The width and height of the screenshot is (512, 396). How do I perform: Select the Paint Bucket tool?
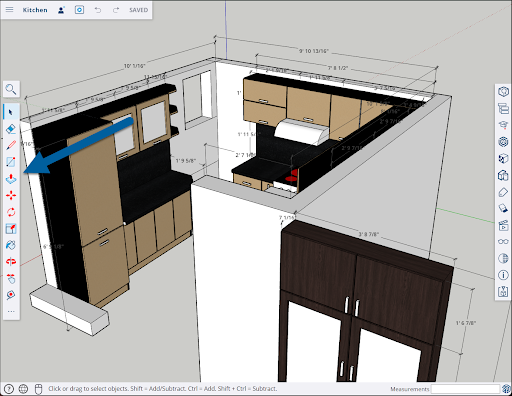[11, 245]
